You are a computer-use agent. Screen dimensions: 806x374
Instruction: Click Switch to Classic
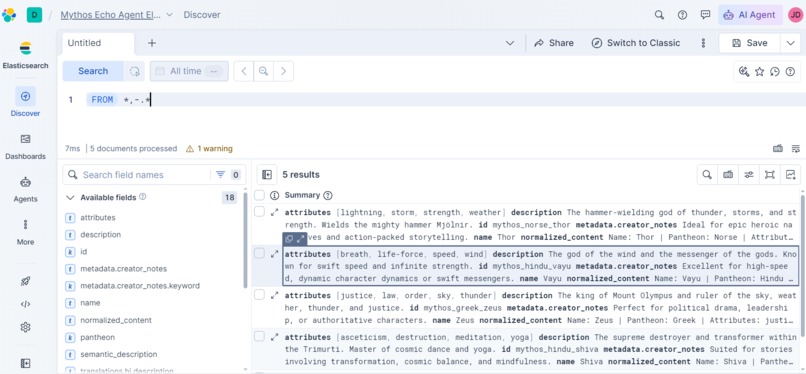pos(636,43)
